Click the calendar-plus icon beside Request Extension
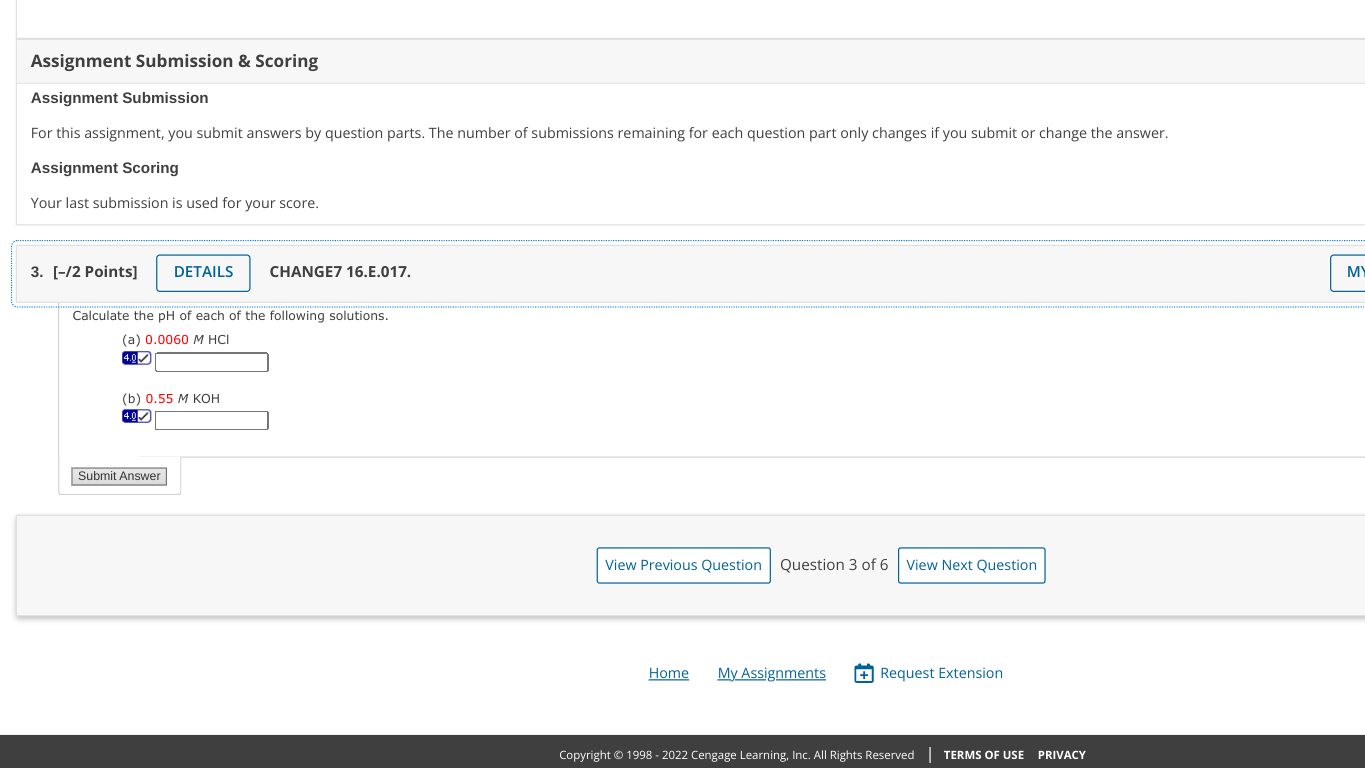This screenshot has width=1365, height=768. click(863, 673)
